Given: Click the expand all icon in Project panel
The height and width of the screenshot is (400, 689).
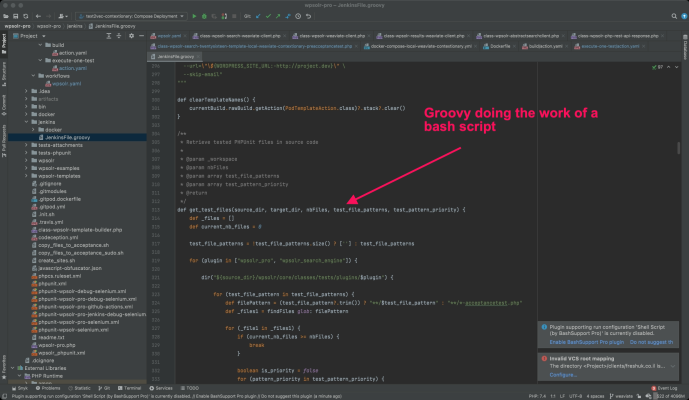Looking at the screenshot, I should click(109, 36).
